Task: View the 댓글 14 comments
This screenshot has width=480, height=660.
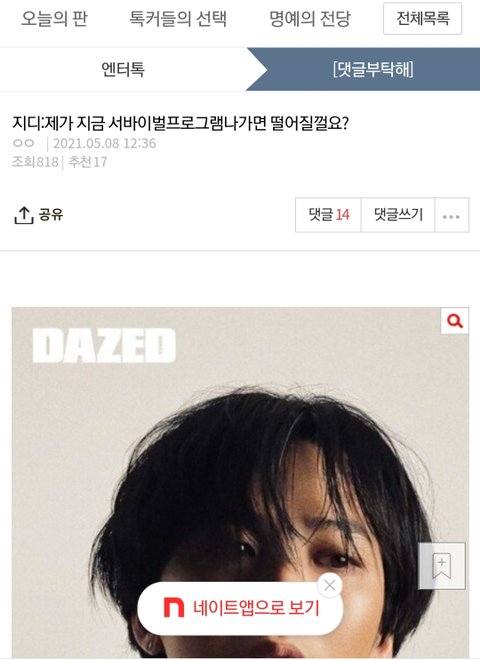Action: [328, 215]
